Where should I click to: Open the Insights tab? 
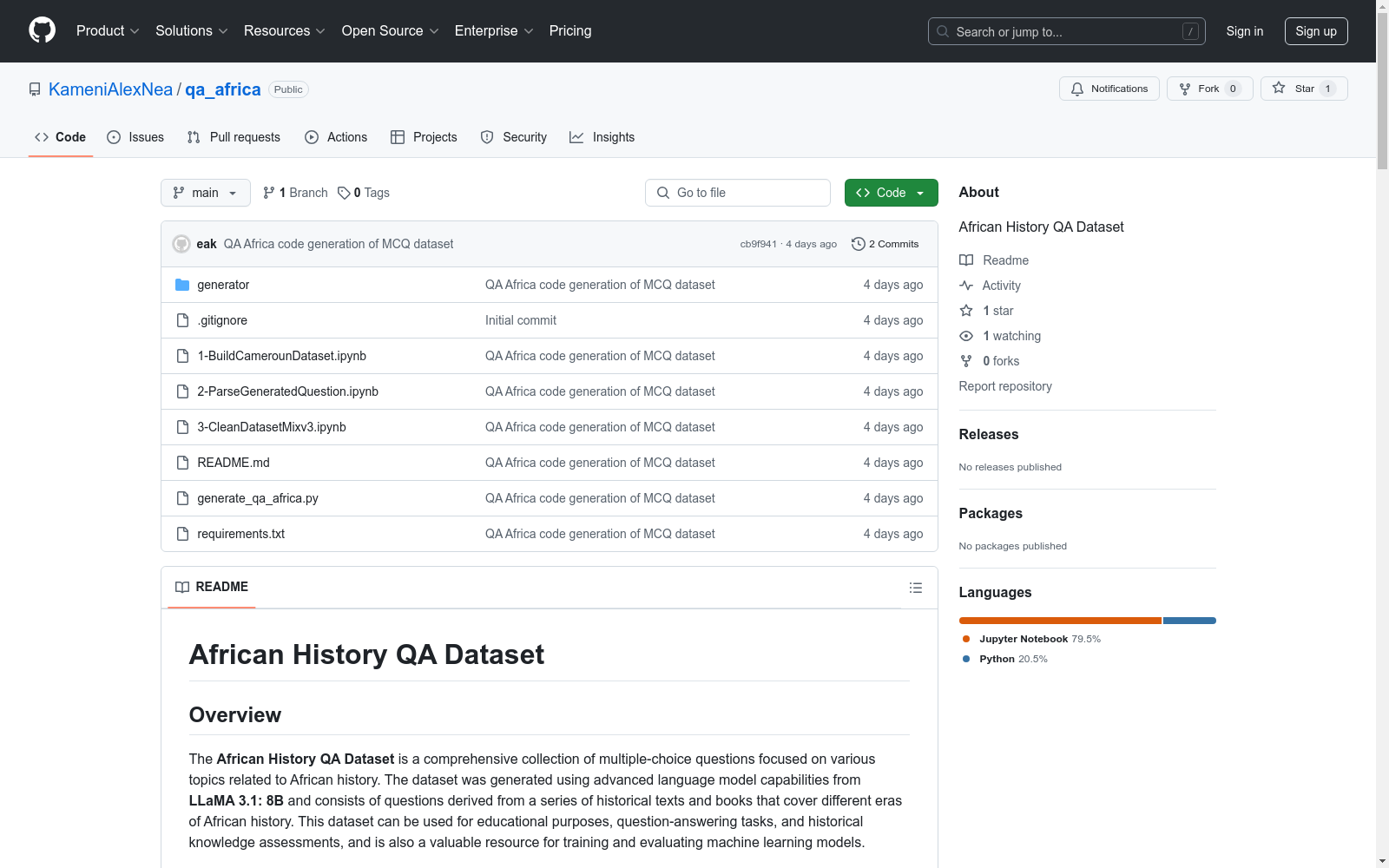pyautogui.click(x=602, y=137)
